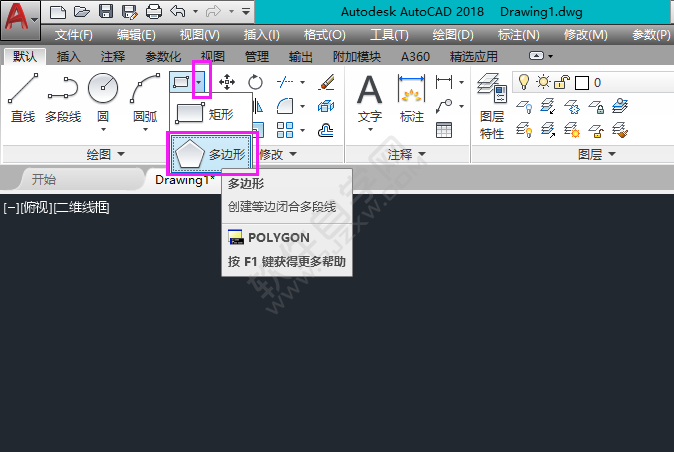
Task: Switch to the 注释 ribbon tab
Action: (x=113, y=56)
